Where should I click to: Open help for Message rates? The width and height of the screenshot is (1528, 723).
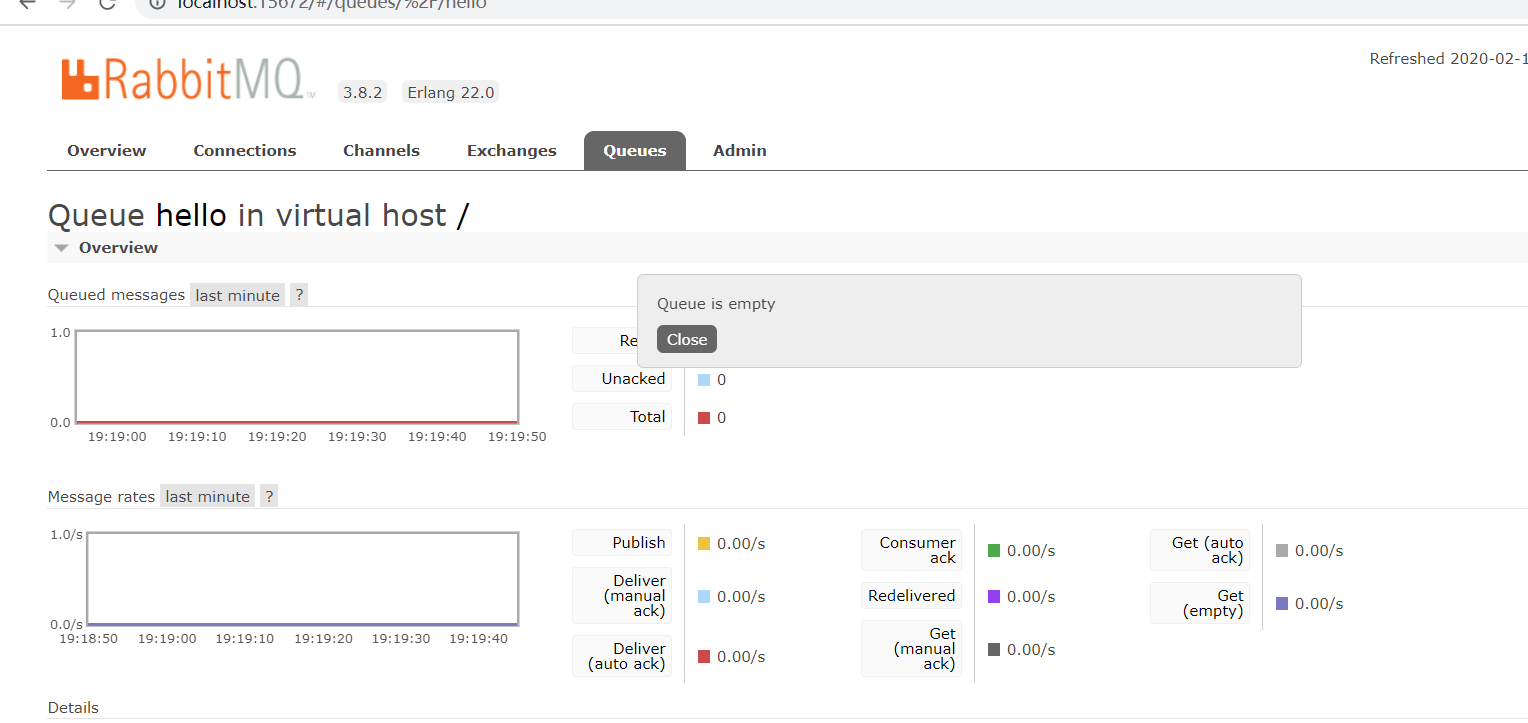(x=269, y=496)
